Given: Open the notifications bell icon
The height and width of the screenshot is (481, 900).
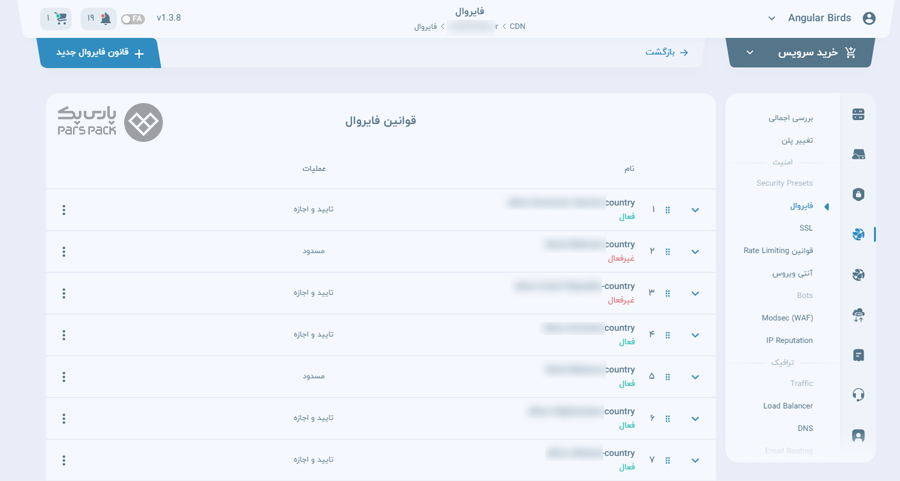Looking at the screenshot, I should 106,18.
